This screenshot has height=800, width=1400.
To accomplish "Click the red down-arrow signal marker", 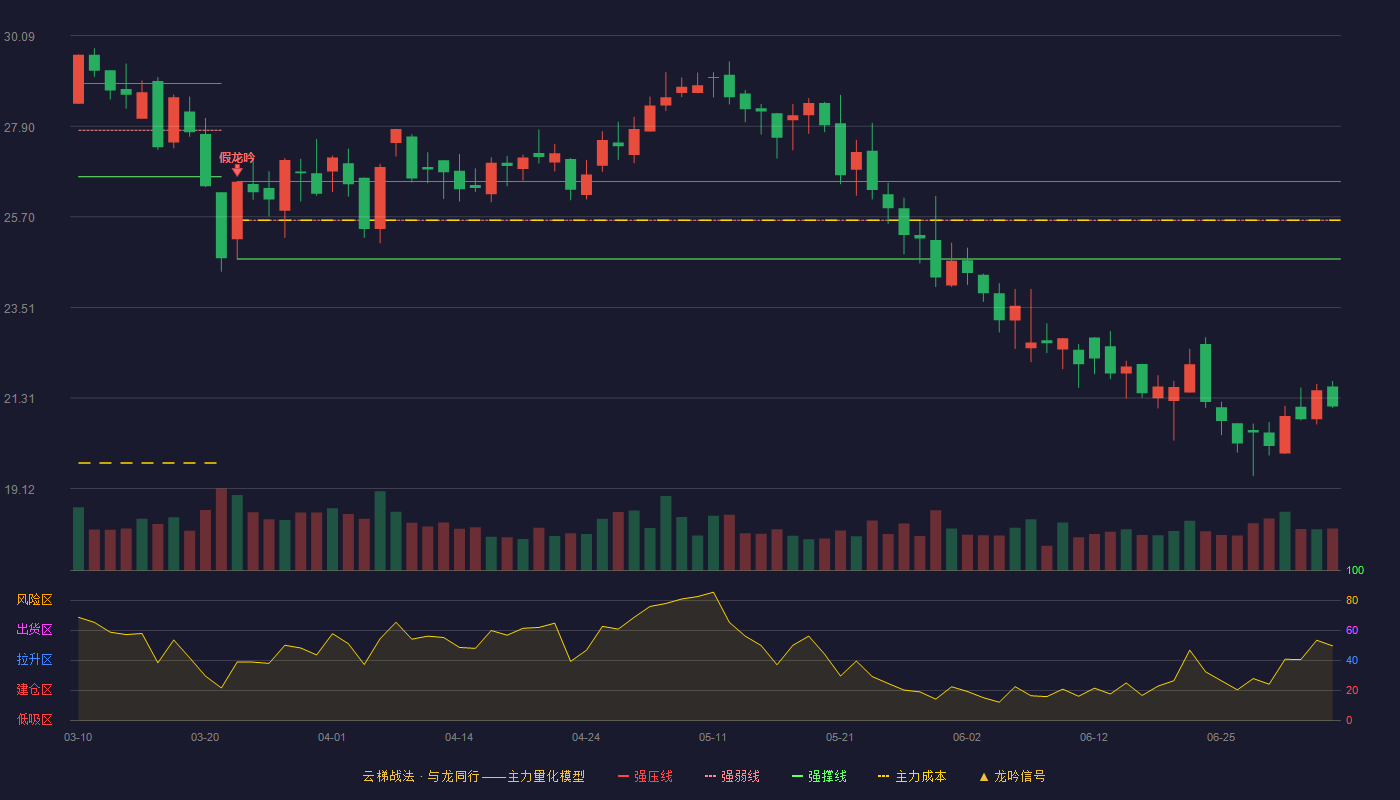I will (237, 171).
